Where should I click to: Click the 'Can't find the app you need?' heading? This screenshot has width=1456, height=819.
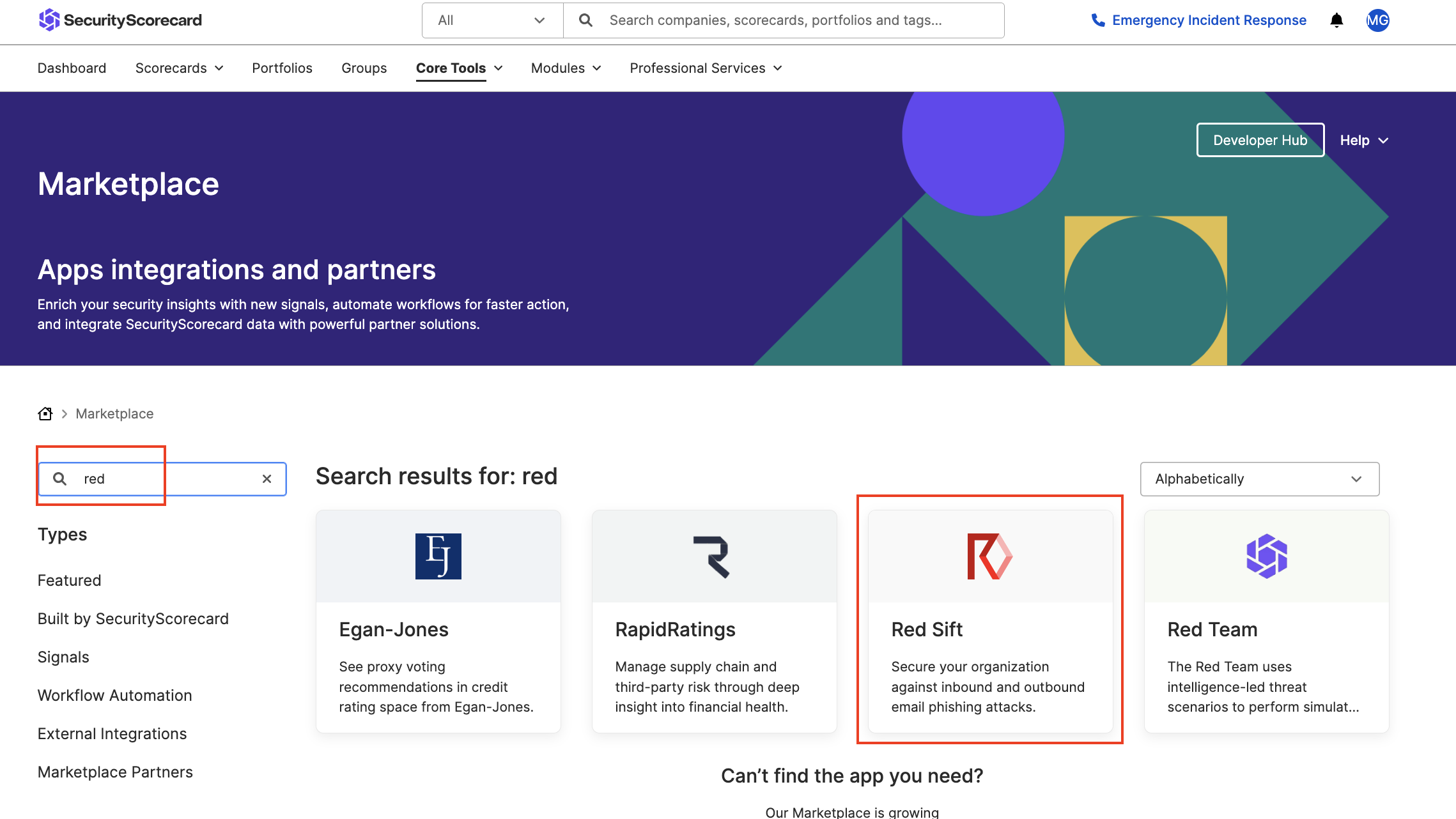(852, 776)
